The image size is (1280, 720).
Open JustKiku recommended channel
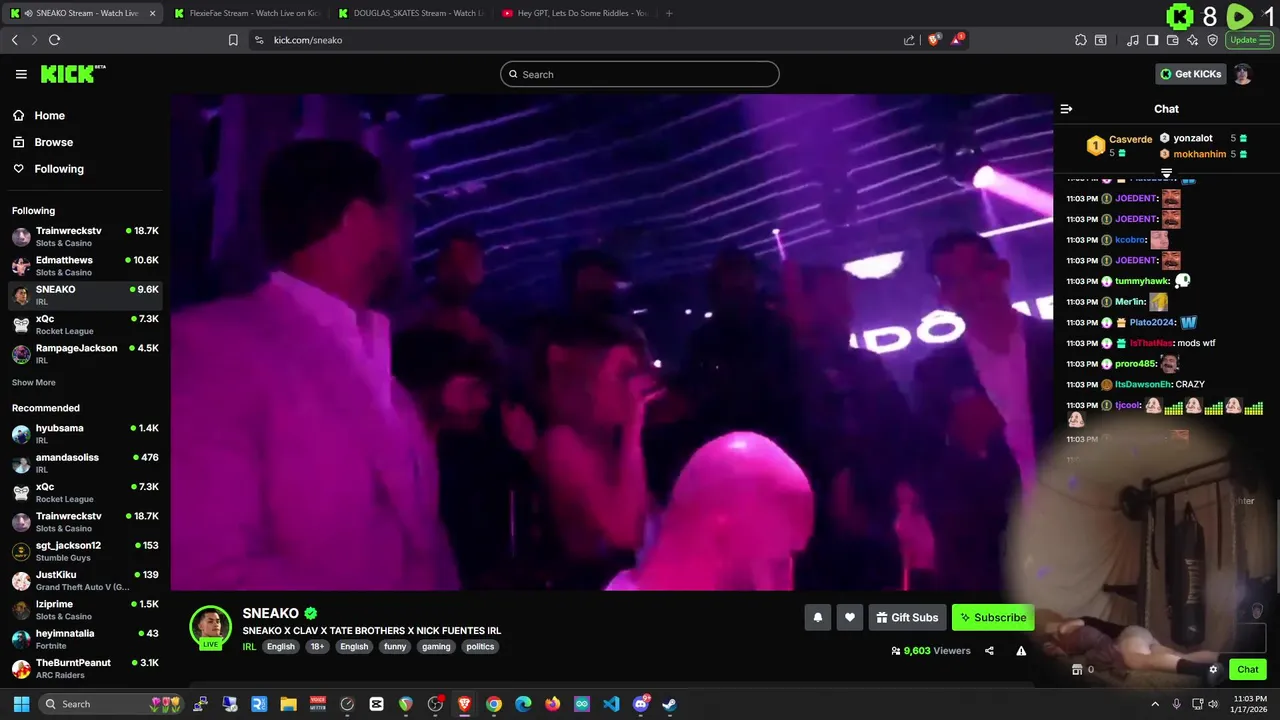point(85,580)
